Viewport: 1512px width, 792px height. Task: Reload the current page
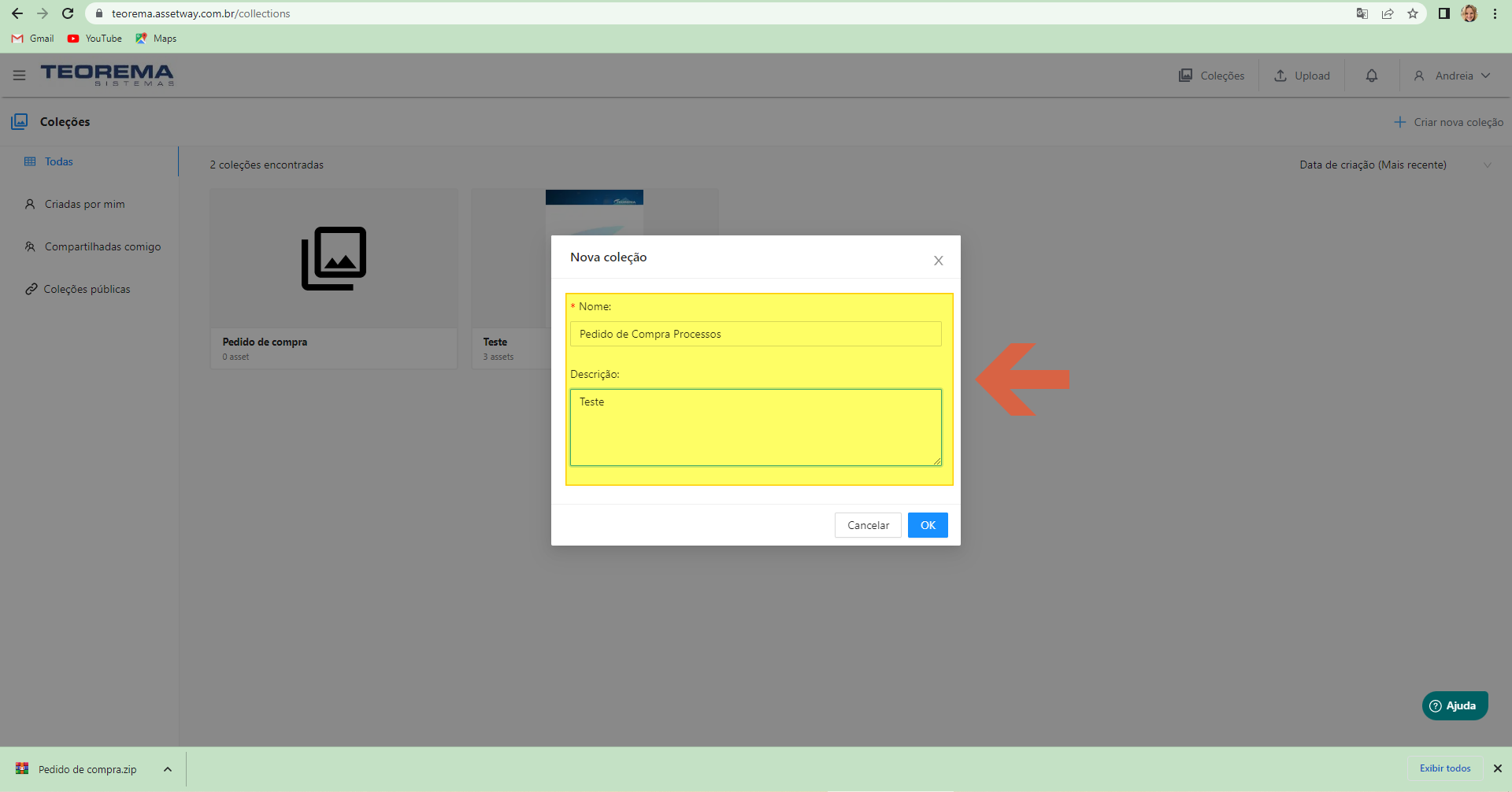point(68,13)
